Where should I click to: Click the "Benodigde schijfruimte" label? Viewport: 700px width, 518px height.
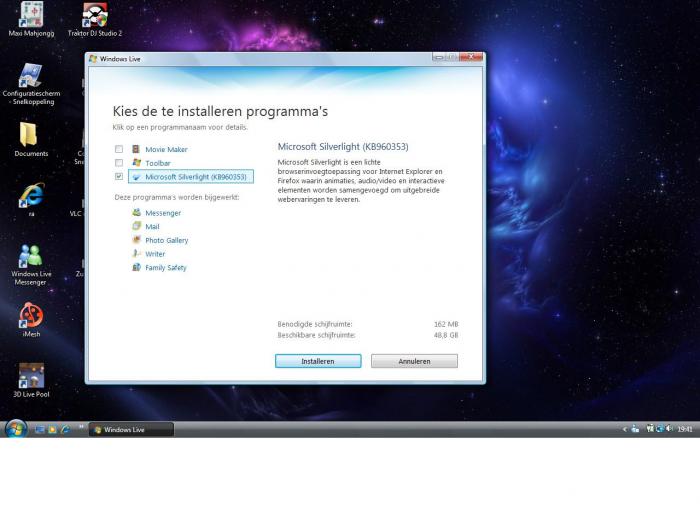coord(315,324)
